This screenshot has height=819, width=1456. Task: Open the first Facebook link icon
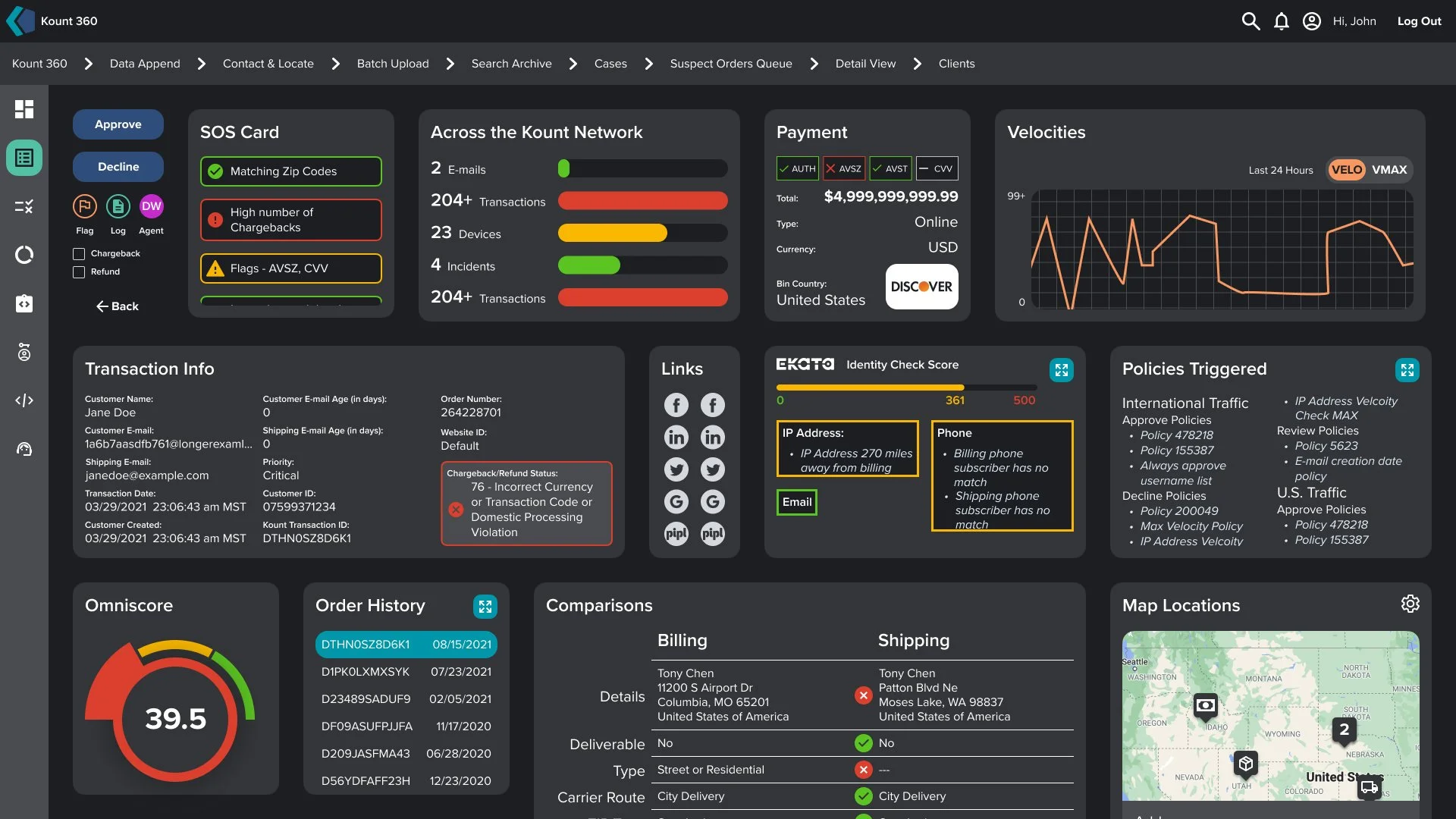(676, 405)
